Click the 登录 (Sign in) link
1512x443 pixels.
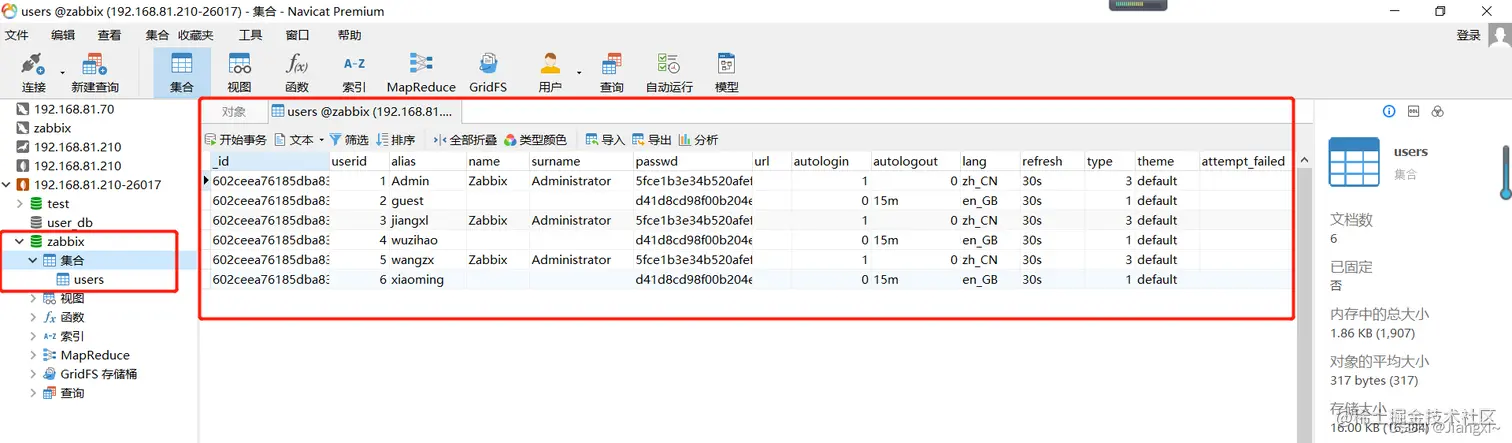click(x=1468, y=35)
